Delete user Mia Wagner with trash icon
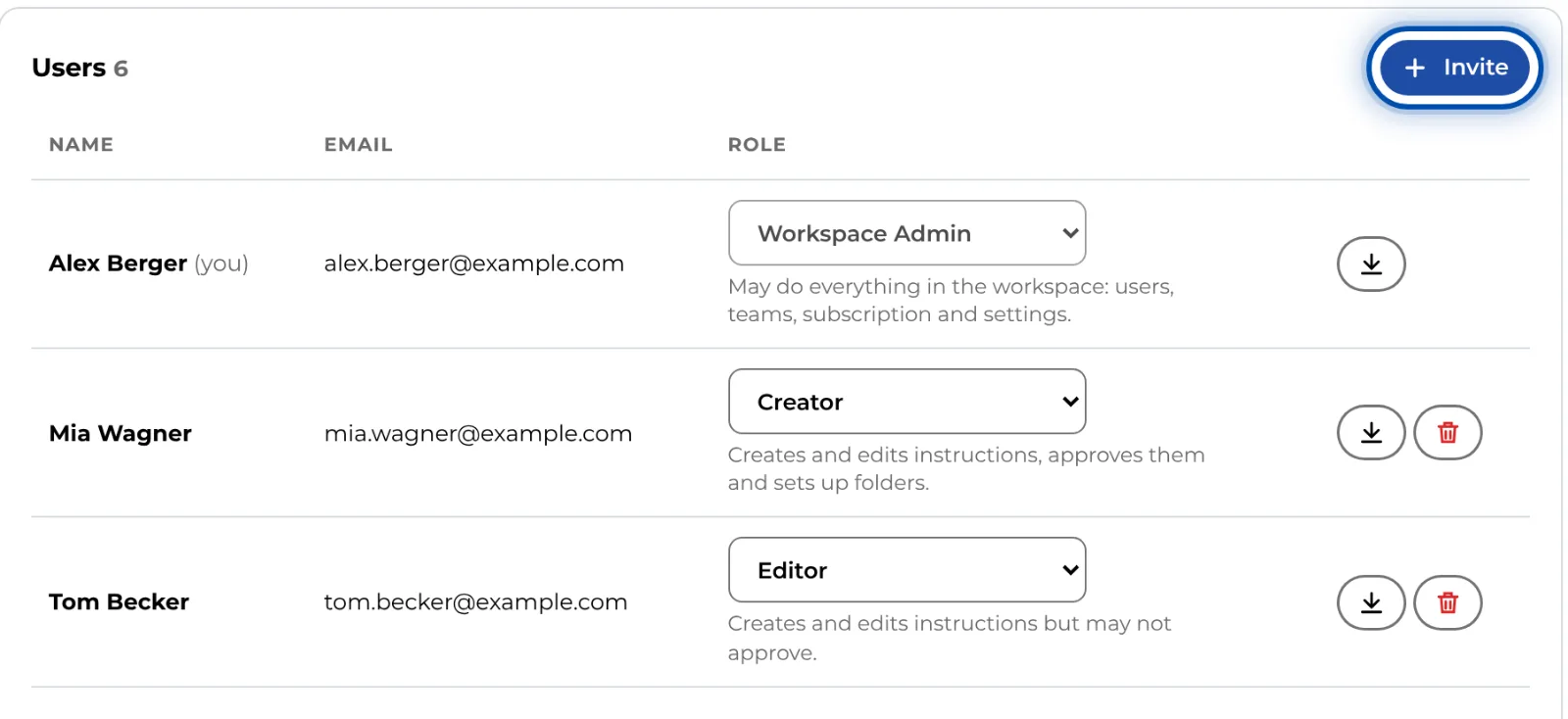Viewport: 1568px width, 719px height. click(1447, 432)
